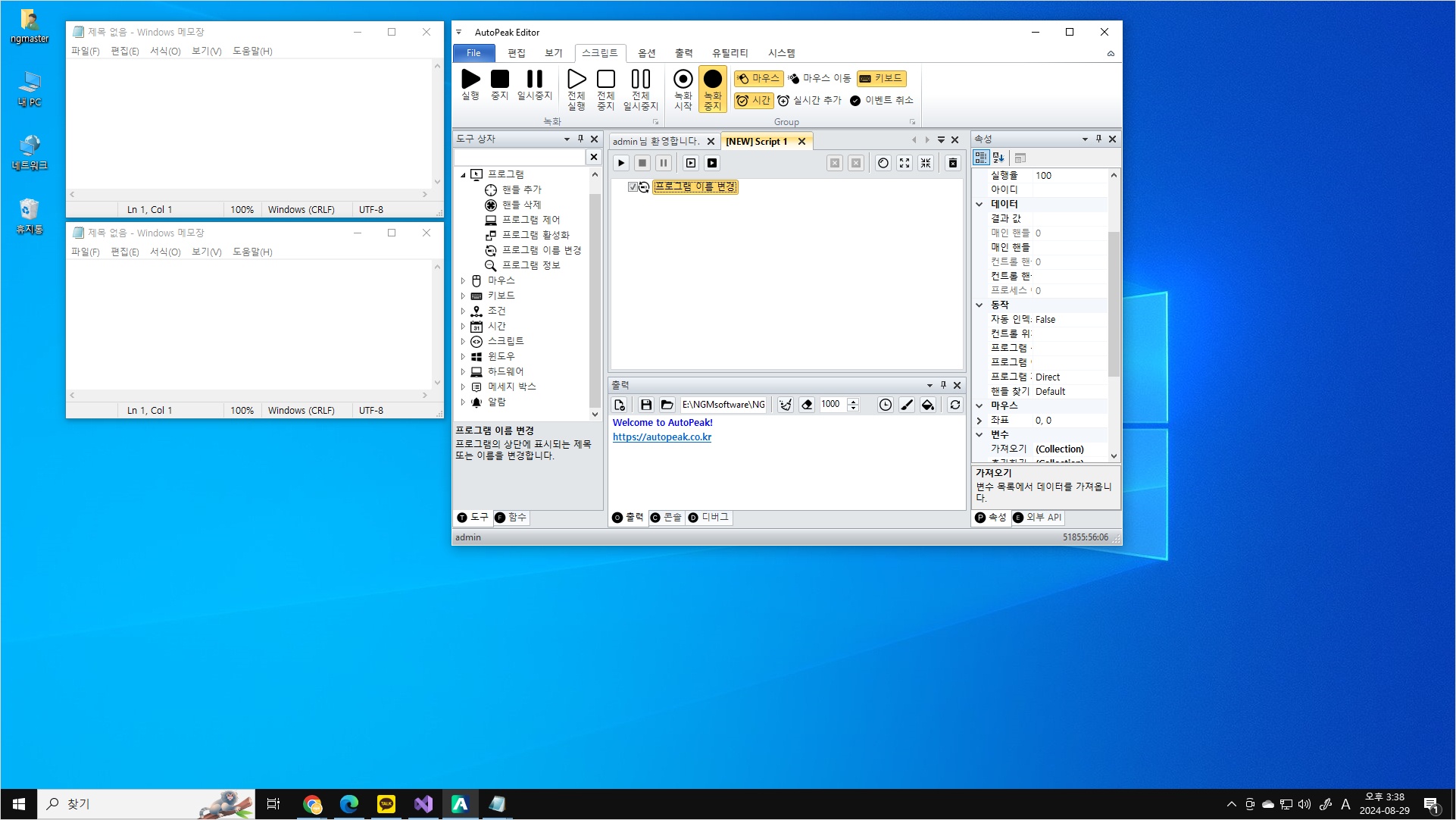The height and width of the screenshot is (820, 1456).
Task: Collapse the 데이터 property group
Action: pyautogui.click(x=980, y=204)
